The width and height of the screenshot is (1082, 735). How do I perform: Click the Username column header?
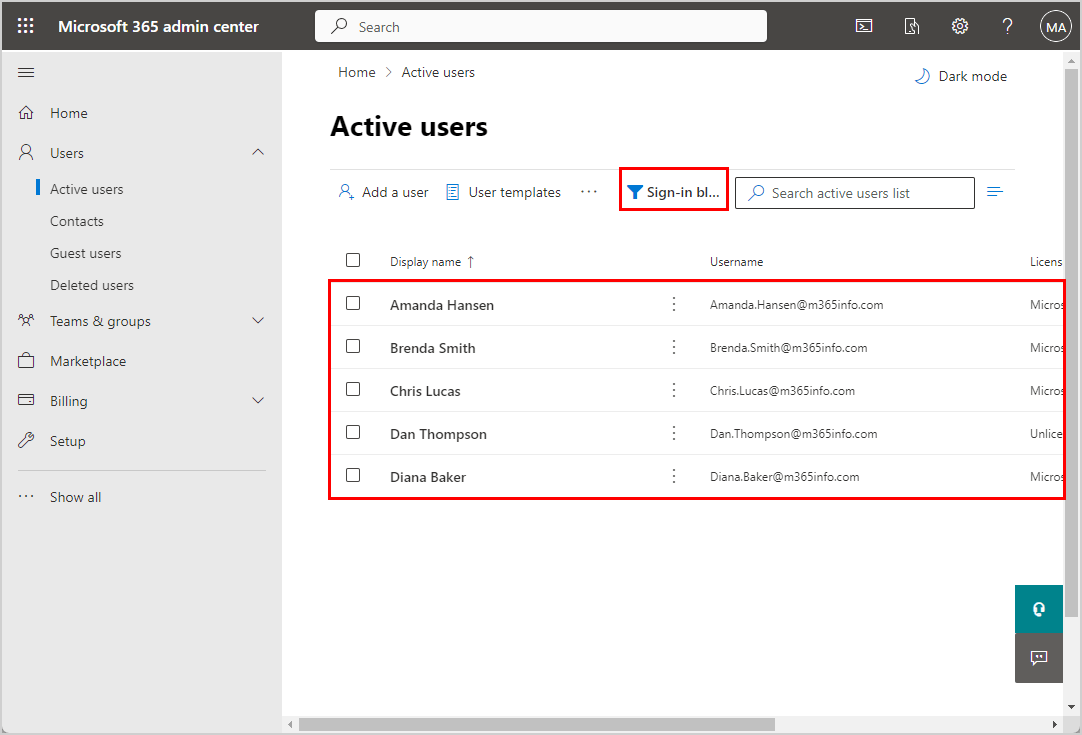(736, 262)
